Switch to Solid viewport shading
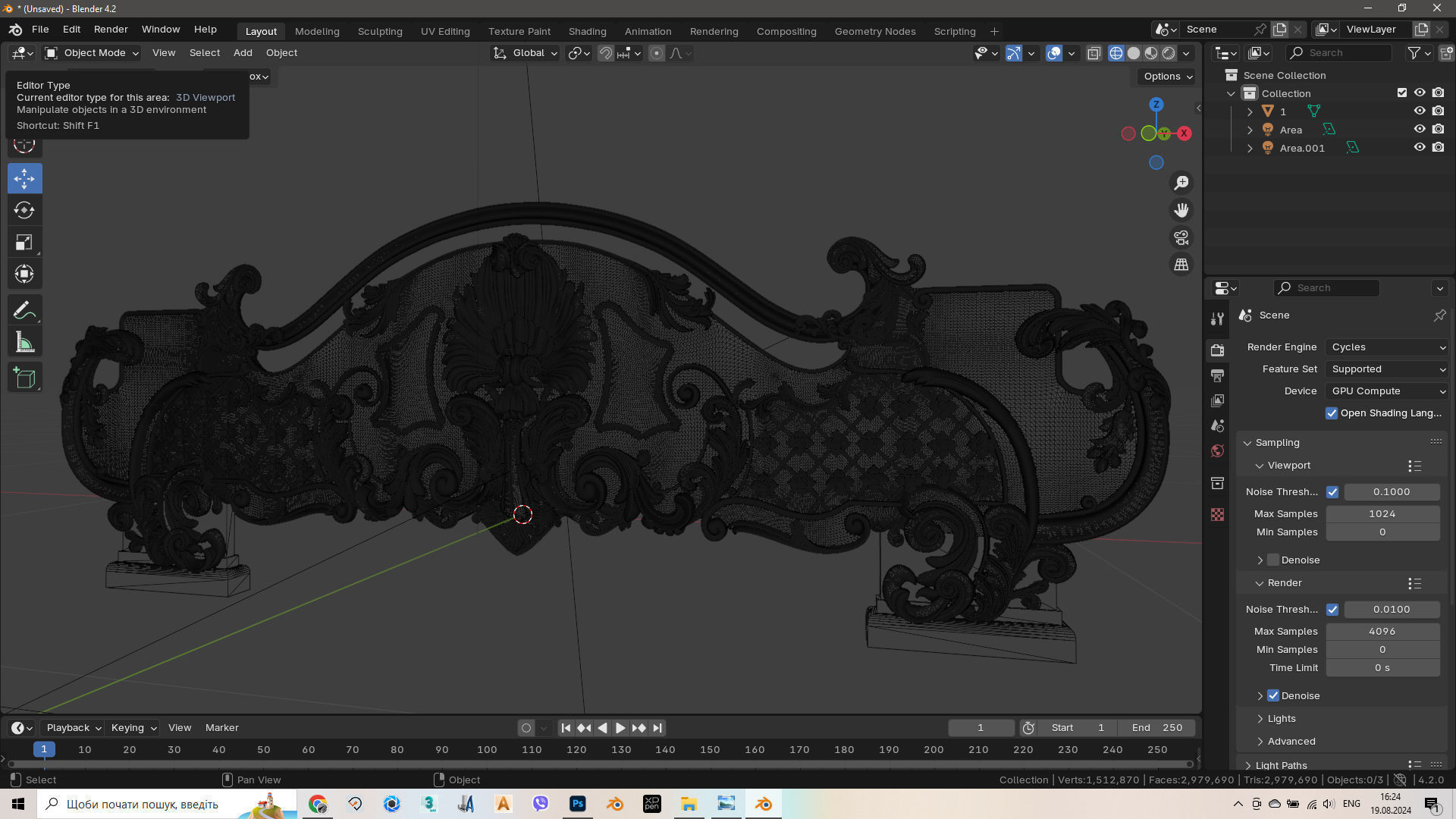This screenshot has height=819, width=1456. click(1134, 53)
